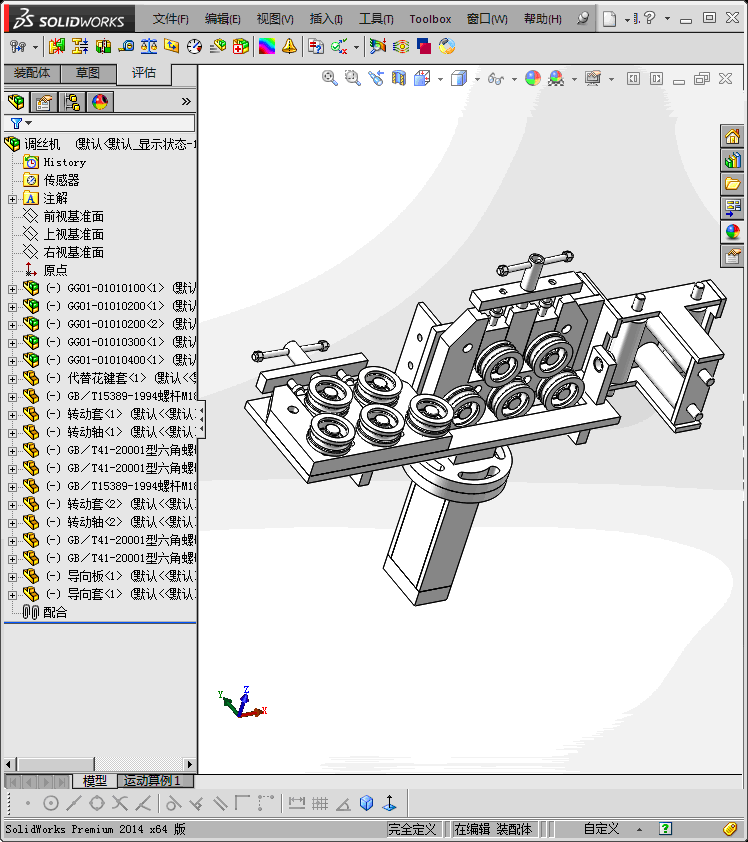Open FloXpress flow analysis icon

(401, 47)
